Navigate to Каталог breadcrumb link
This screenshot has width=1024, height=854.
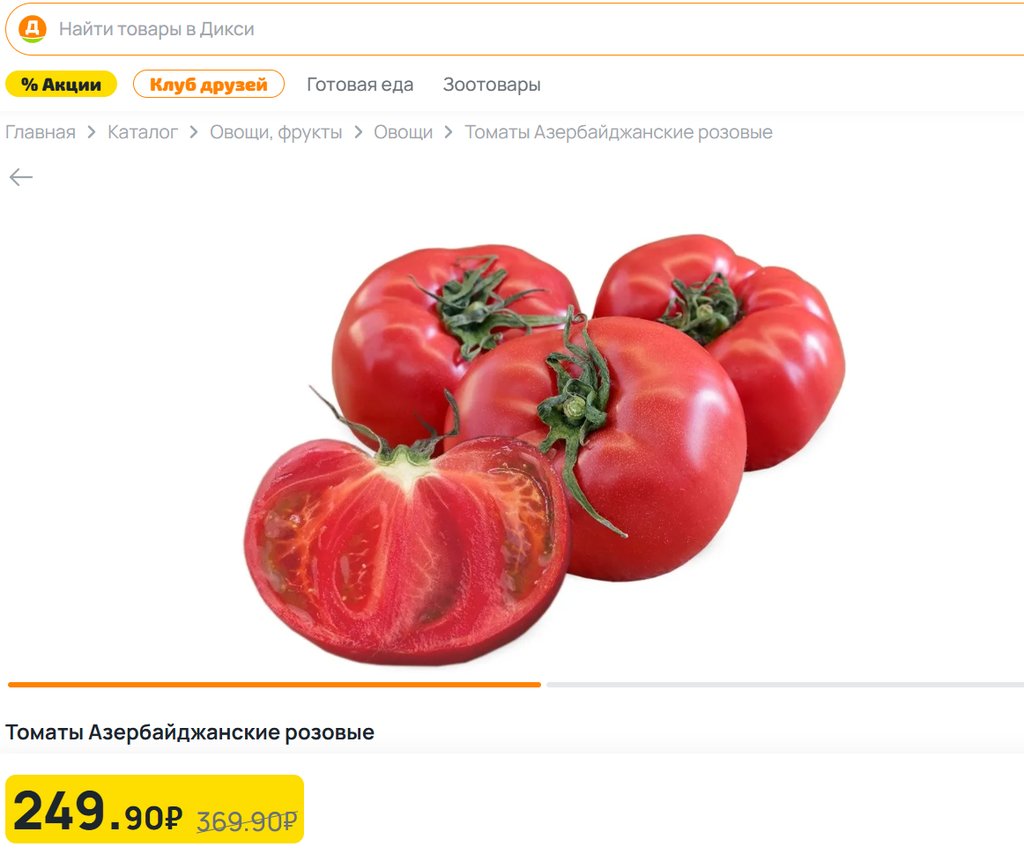point(142,133)
